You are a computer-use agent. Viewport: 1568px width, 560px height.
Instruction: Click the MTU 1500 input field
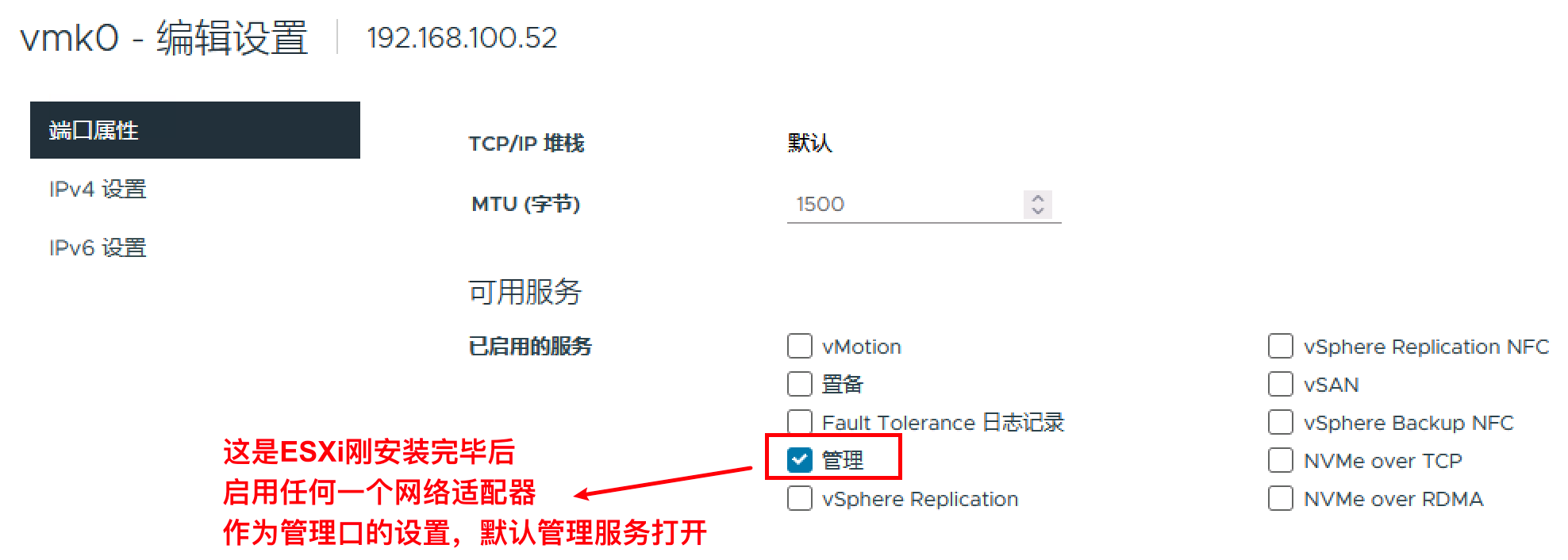click(905, 205)
